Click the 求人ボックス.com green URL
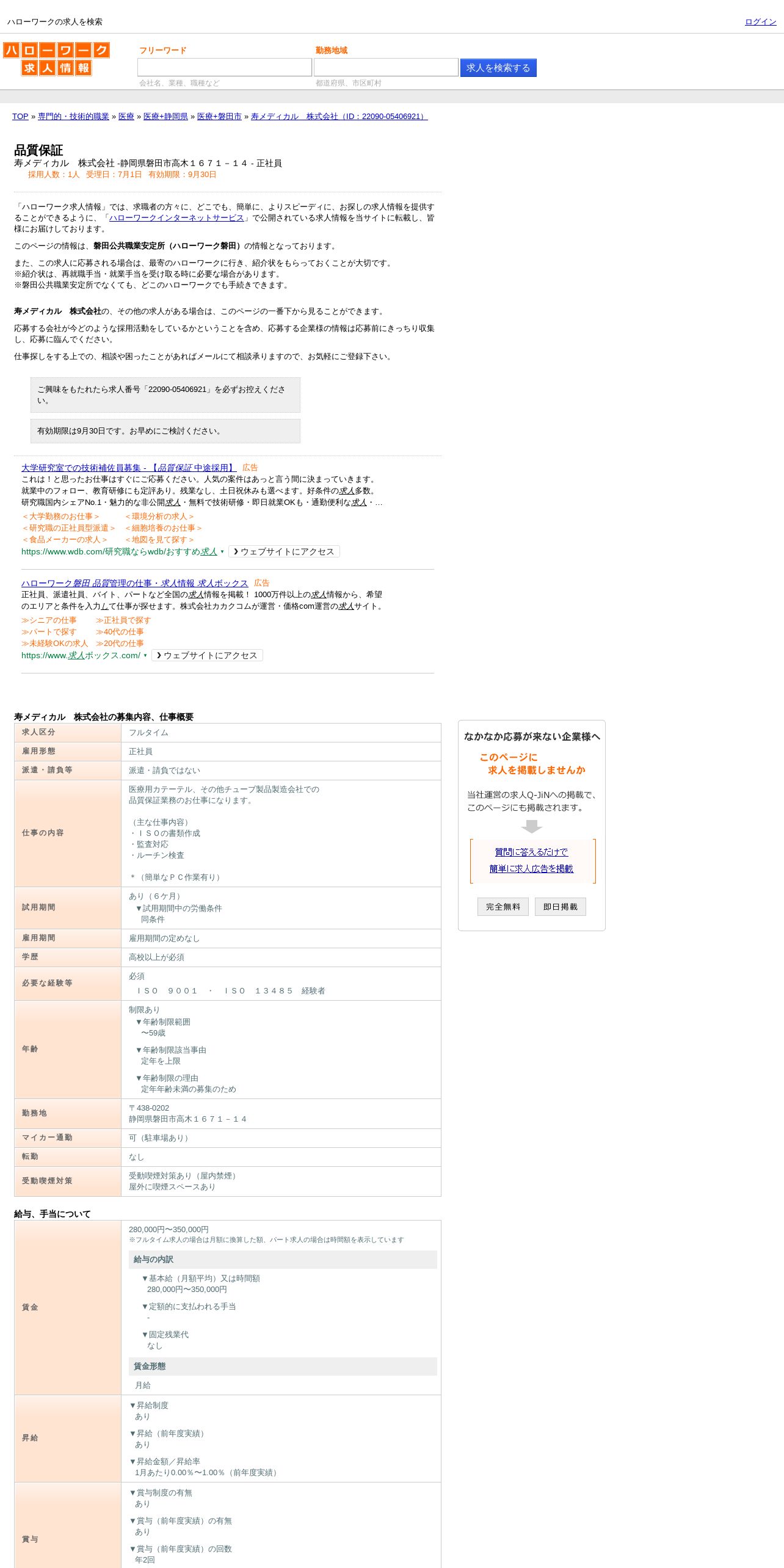Screen dimensions: 784x1568 point(81,655)
